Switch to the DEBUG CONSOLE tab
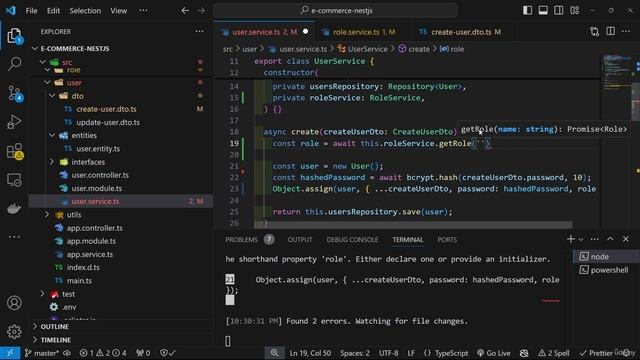The height and width of the screenshot is (360, 640). (x=352, y=240)
